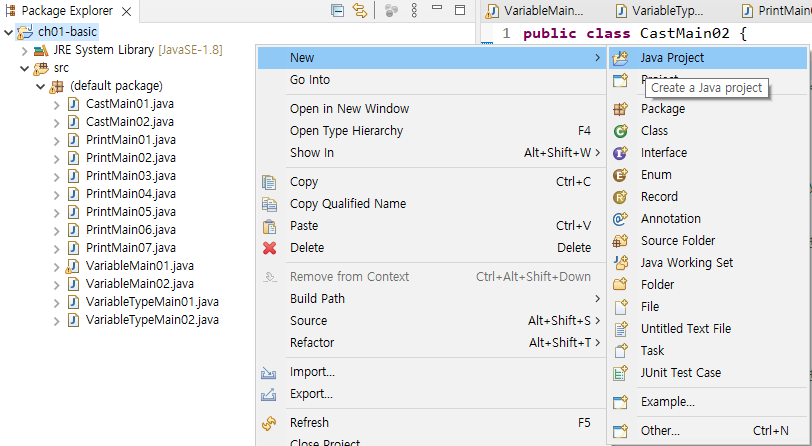This screenshot has height=446, width=812.
Task: Expand VariableMain01.java tree arrow
Action: (x=56, y=267)
